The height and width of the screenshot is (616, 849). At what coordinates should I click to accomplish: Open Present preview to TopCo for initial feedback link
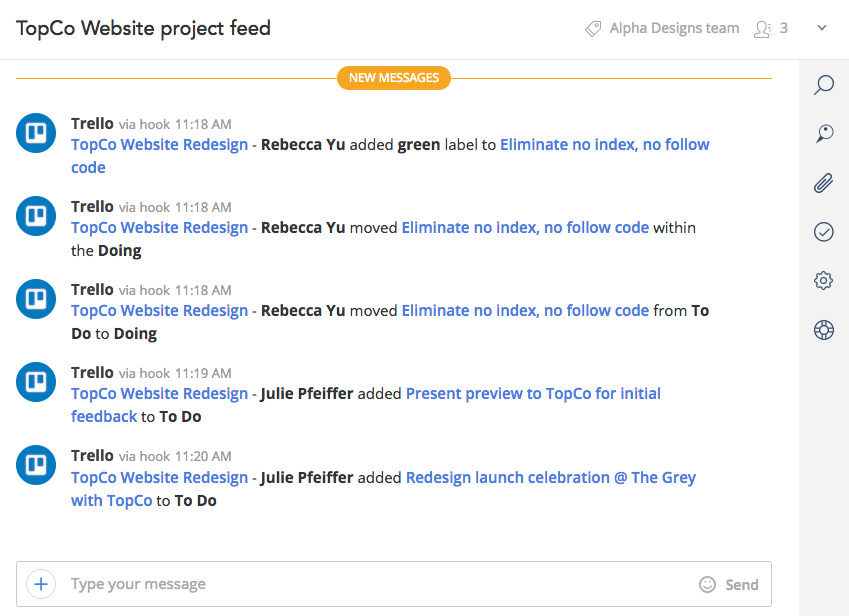(x=533, y=394)
